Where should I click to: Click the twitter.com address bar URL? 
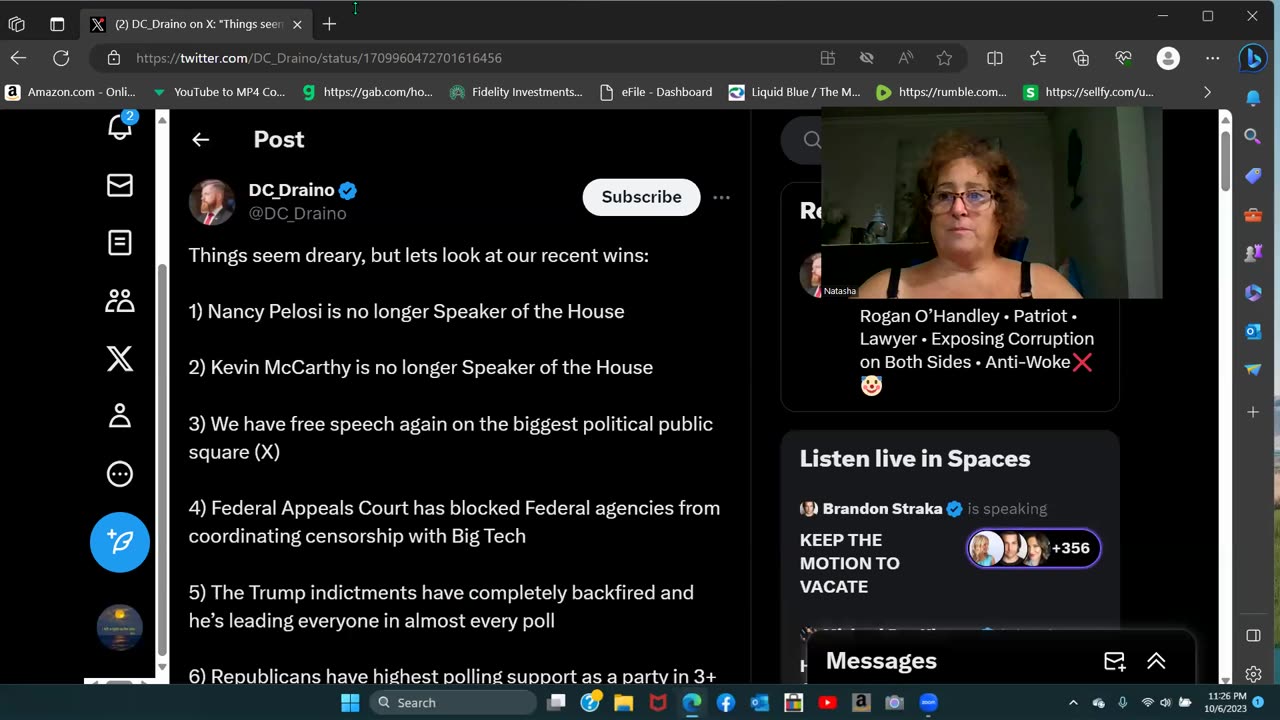point(319,58)
